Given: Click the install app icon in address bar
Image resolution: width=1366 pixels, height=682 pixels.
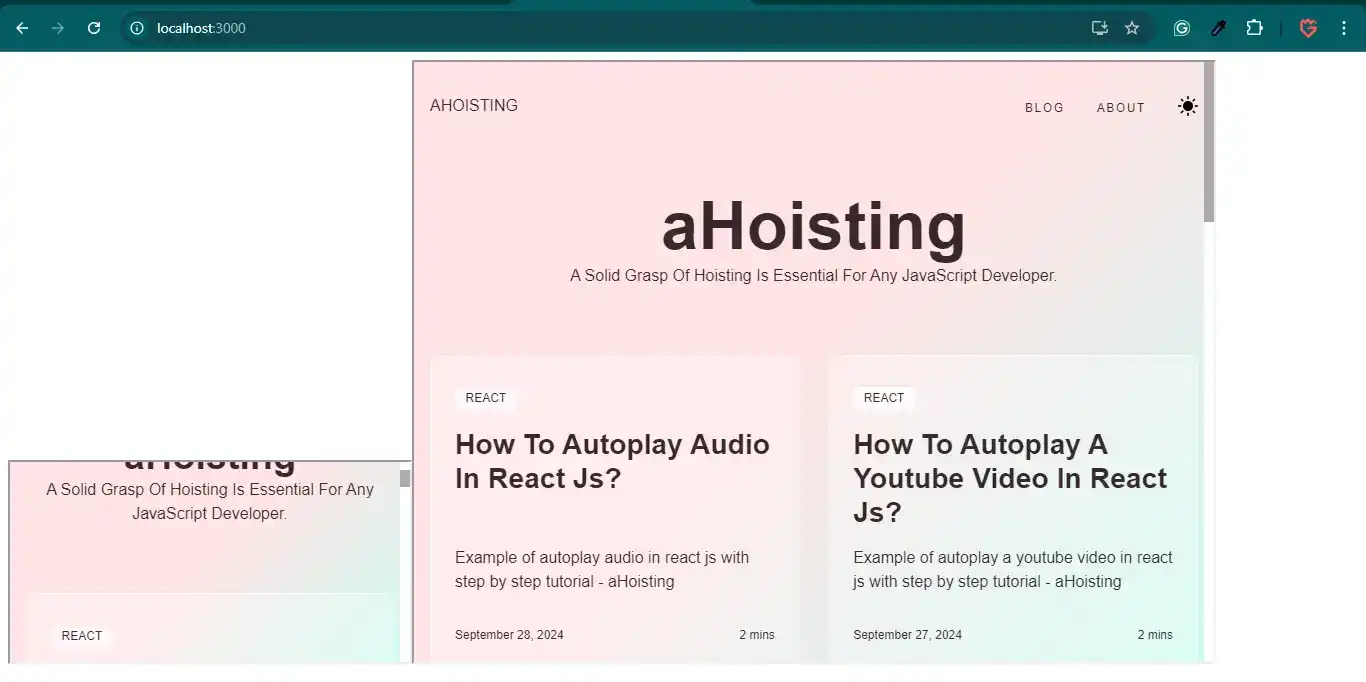Looking at the screenshot, I should [1100, 28].
